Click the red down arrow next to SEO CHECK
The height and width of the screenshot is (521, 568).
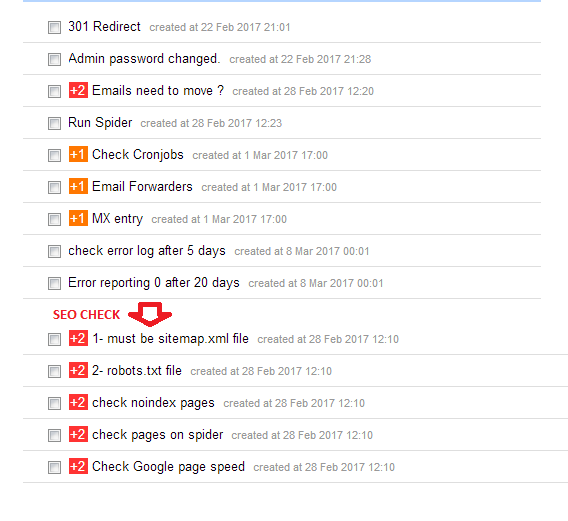tap(150, 314)
